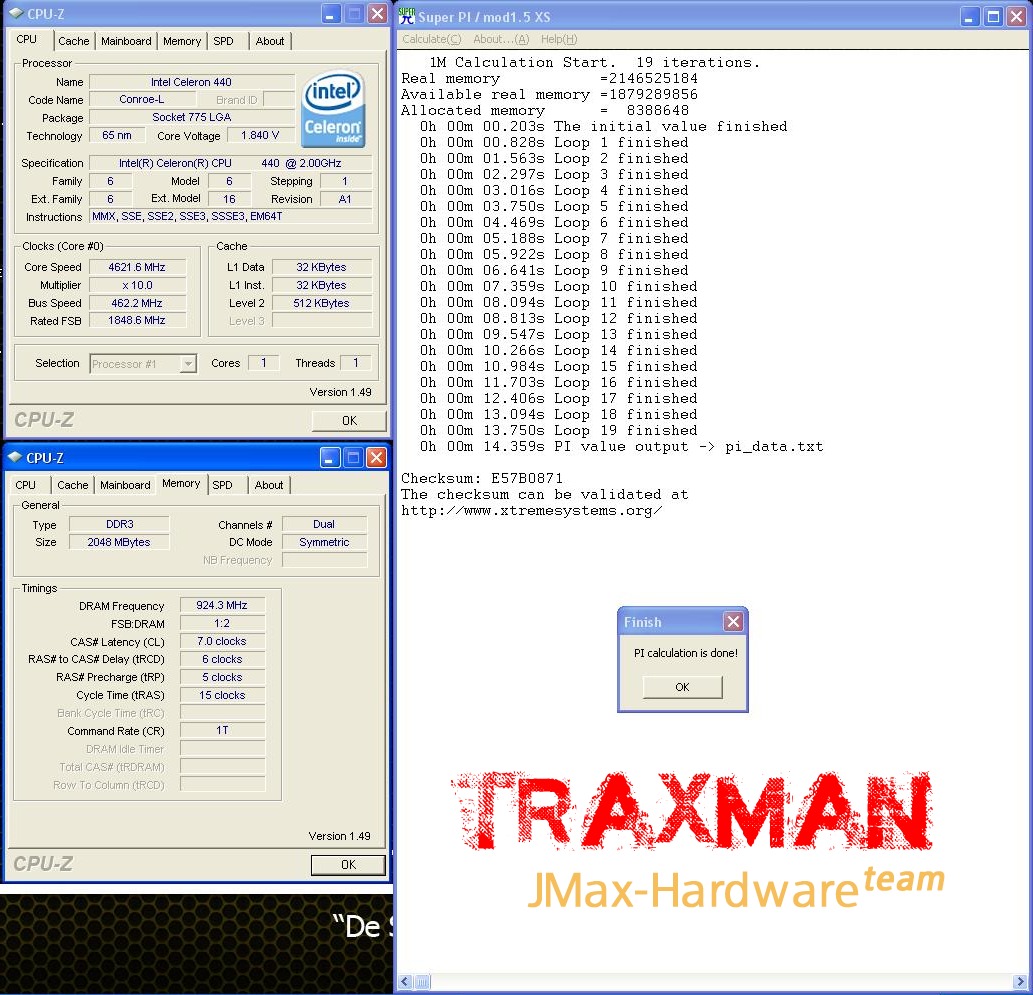Click the left scroll arrow in Super PI
Screen dimensions: 1033x995
coord(405,982)
